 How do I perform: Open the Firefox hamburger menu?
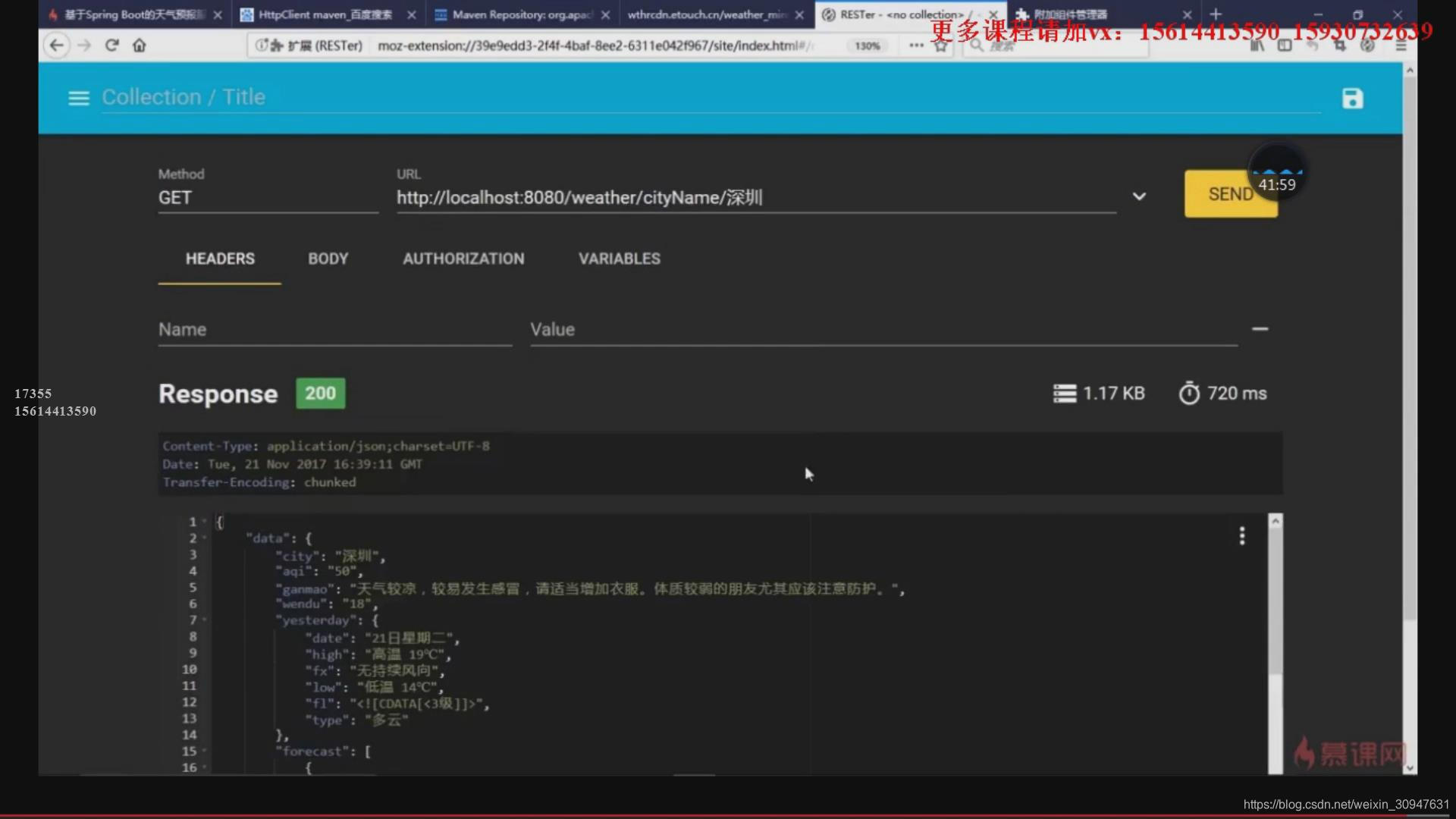[x=1401, y=45]
